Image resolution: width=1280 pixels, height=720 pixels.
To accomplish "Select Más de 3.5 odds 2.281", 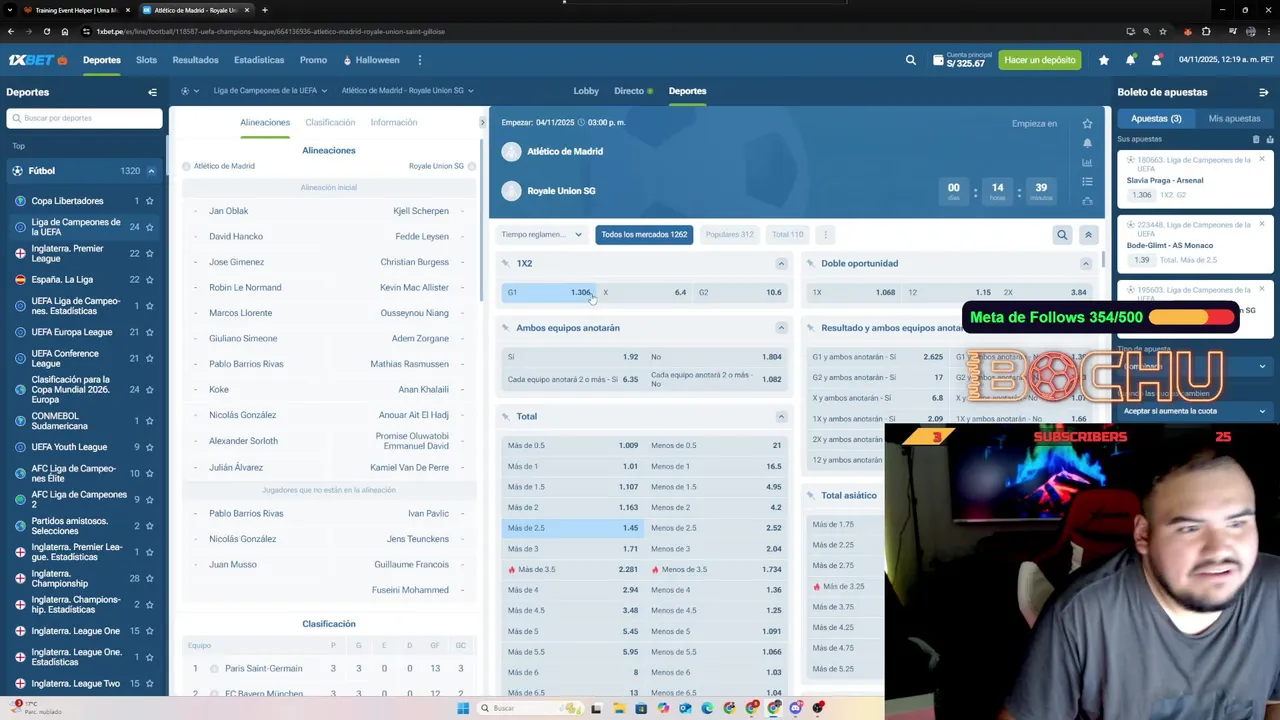I will [573, 570].
